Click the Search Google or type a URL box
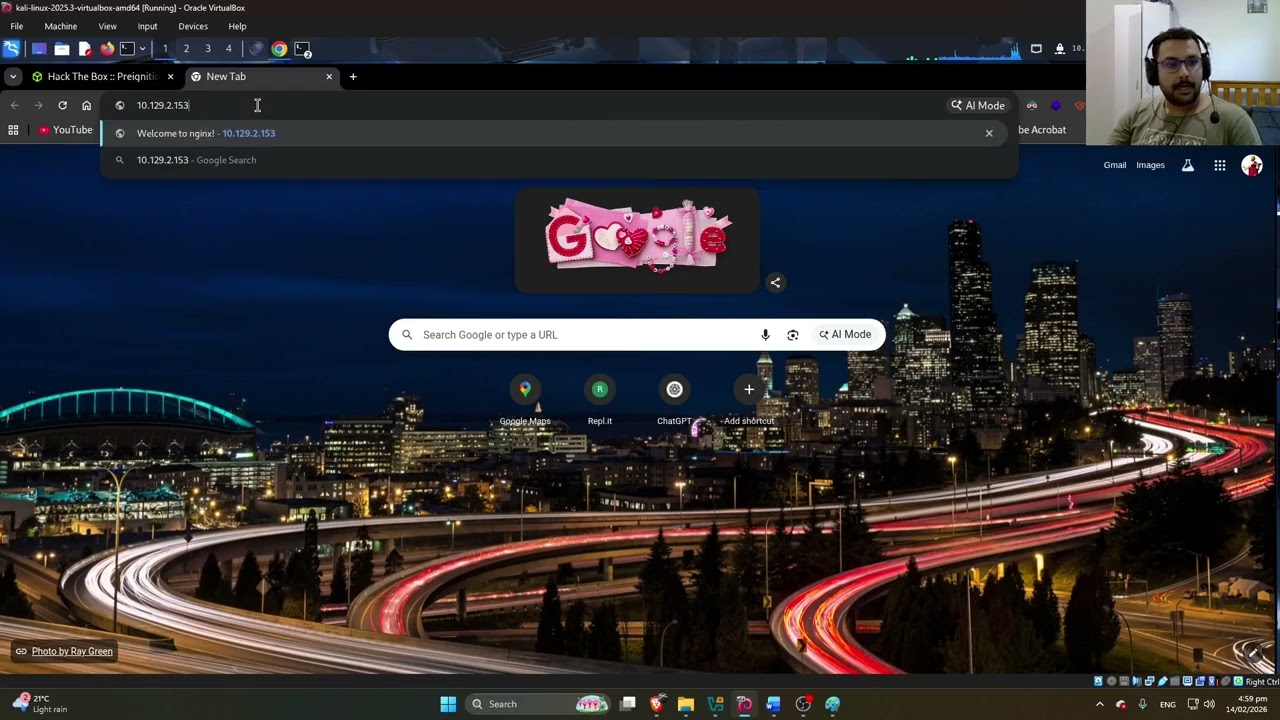The image size is (1280, 720). tap(637, 335)
